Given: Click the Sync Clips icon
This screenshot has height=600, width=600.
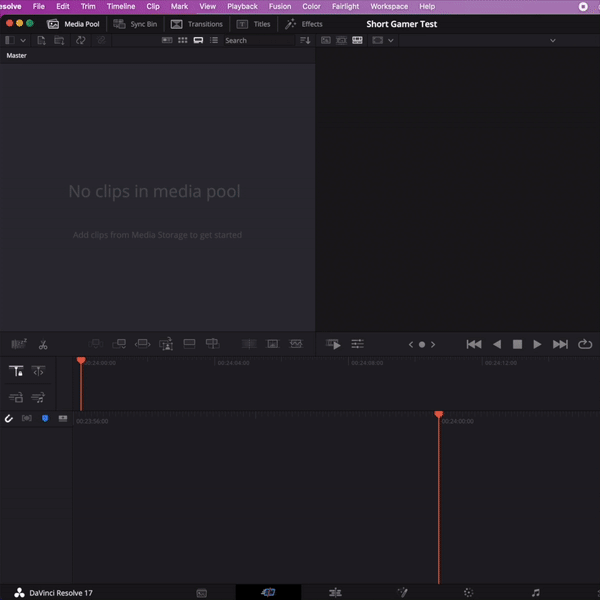Looking at the screenshot, I should (x=81, y=40).
